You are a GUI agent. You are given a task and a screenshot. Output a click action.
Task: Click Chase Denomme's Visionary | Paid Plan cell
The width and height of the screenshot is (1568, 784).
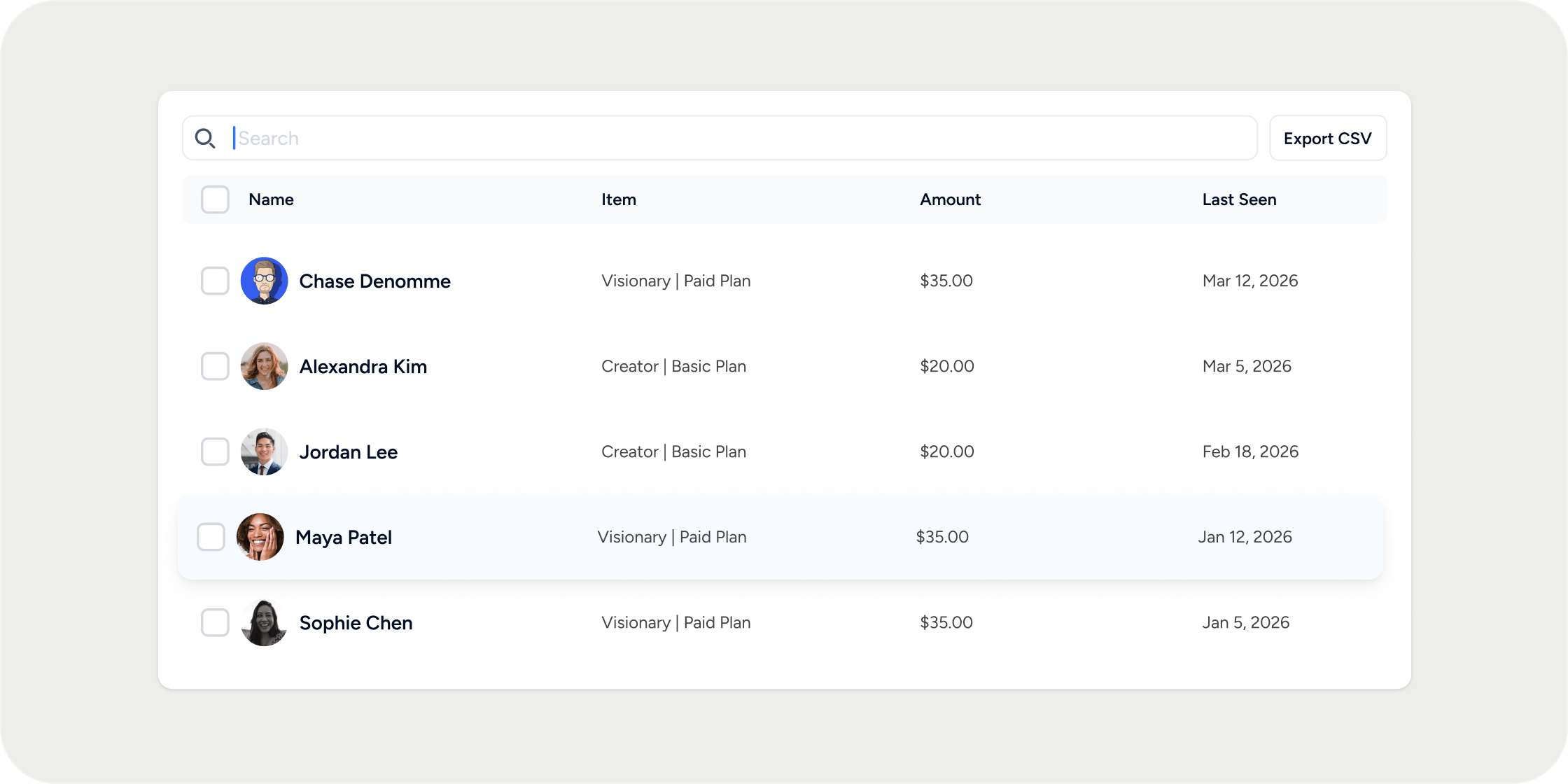(x=676, y=281)
